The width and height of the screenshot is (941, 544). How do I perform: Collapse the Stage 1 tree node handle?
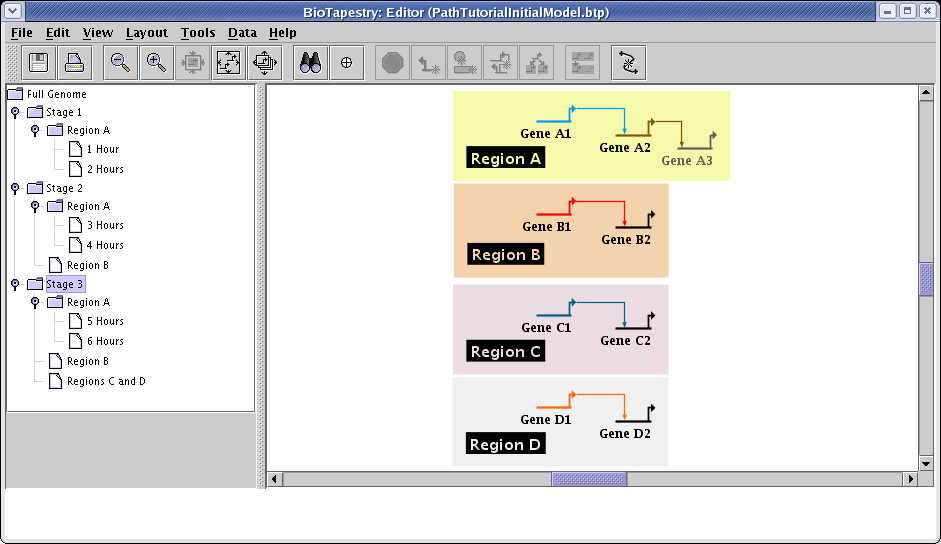pos(15,113)
